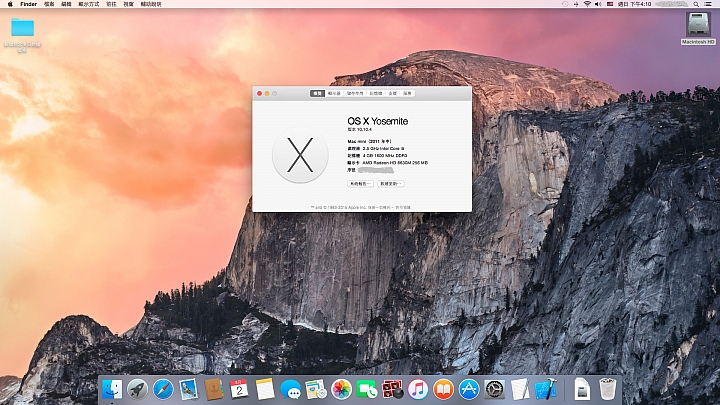Open Contacts book icon in dock
Viewport: 720px width, 405px height.
click(214, 389)
